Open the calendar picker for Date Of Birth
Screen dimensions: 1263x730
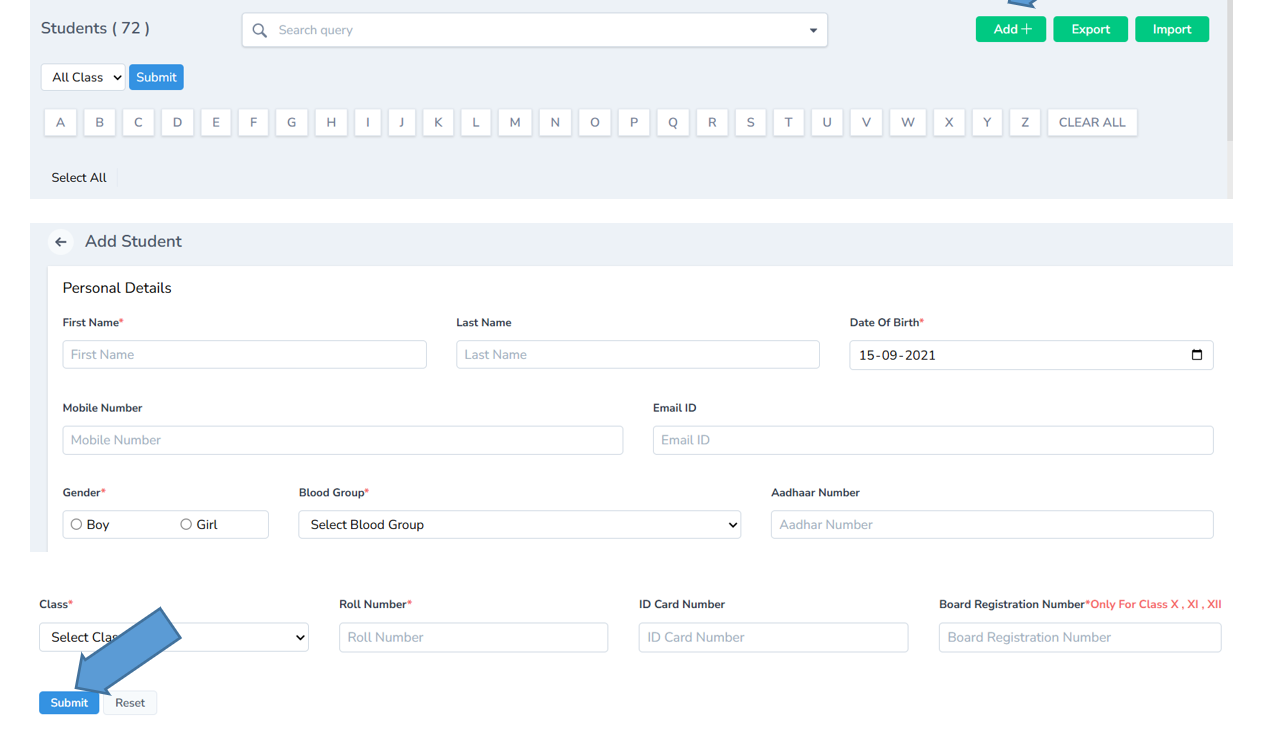(1197, 354)
